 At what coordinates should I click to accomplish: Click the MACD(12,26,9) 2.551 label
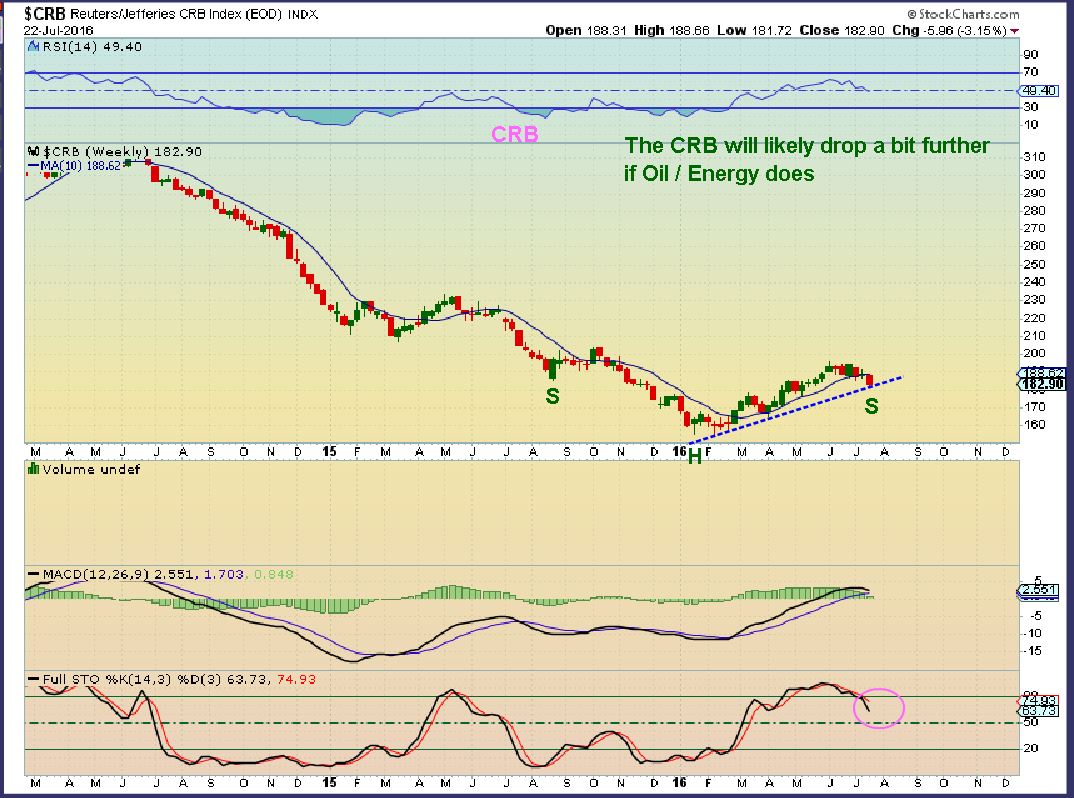[118, 574]
